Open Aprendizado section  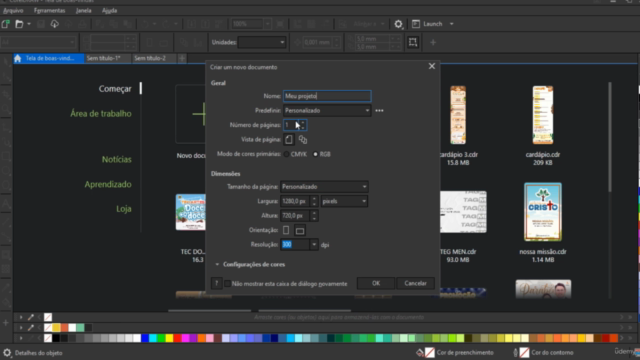click(108, 184)
